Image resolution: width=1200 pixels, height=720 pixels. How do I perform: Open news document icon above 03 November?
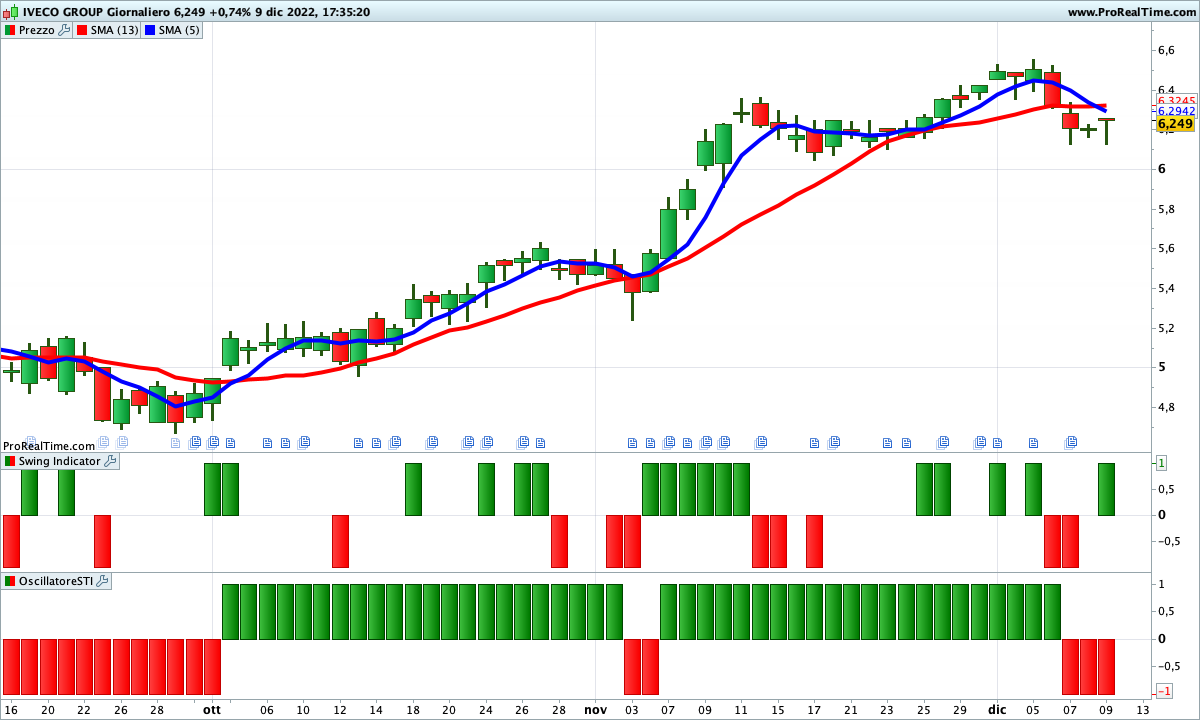(x=633, y=441)
